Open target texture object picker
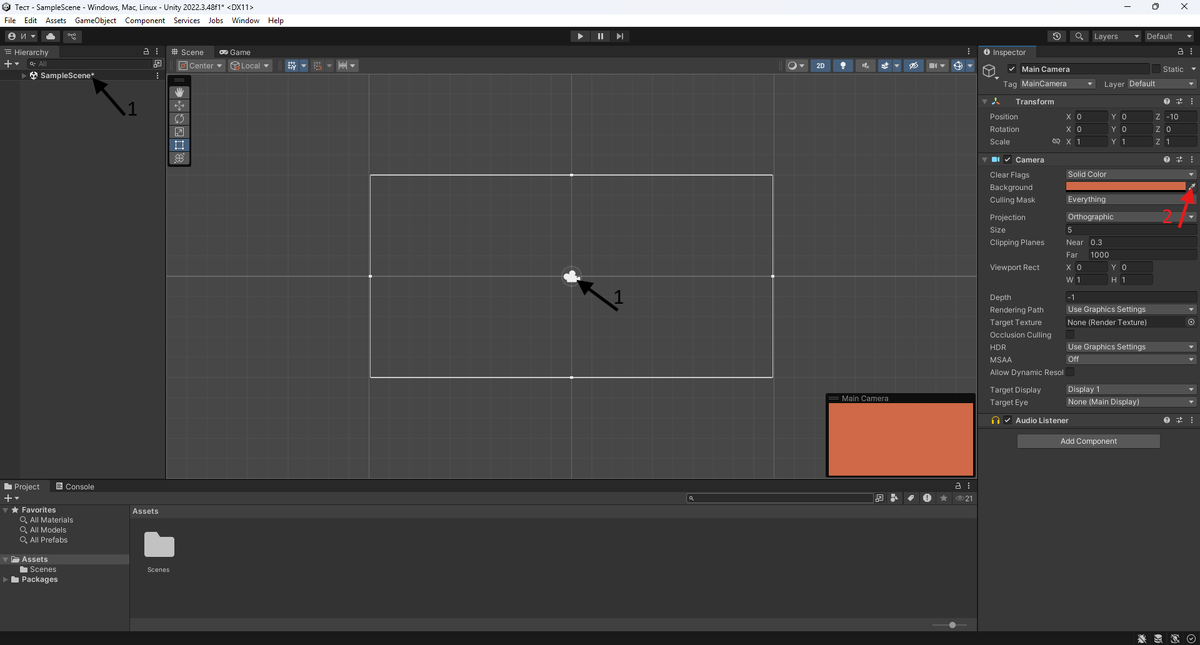This screenshot has width=1200, height=645. pos(1191,322)
